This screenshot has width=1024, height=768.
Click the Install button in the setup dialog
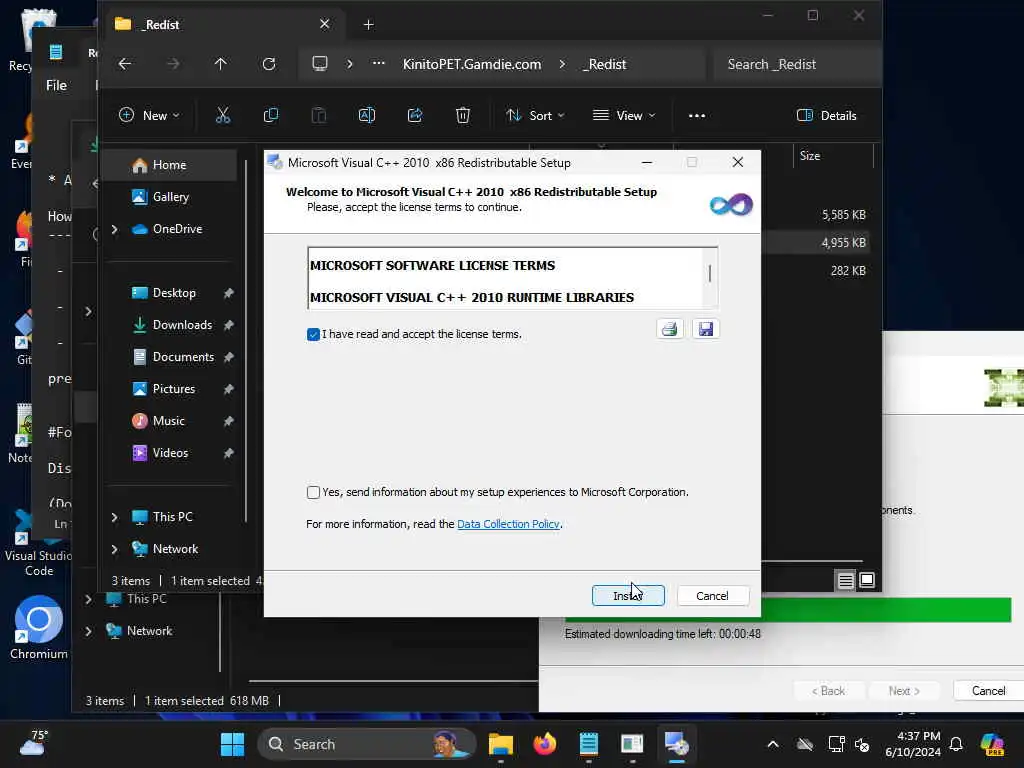(628, 596)
